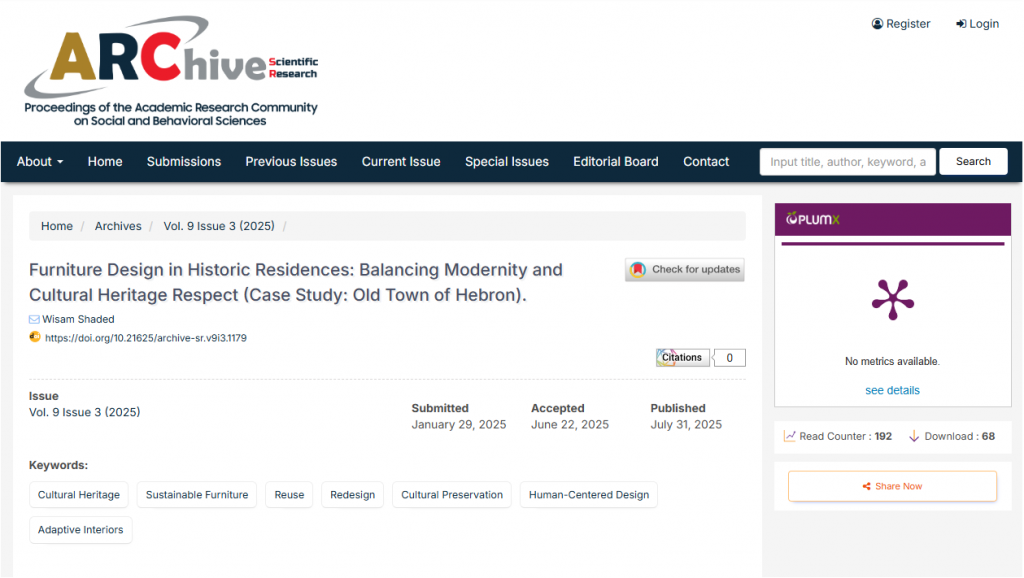Image resolution: width=1024 pixels, height=578 pixels.
Task: Click the Login arrow icon
Action: point(961,24)
